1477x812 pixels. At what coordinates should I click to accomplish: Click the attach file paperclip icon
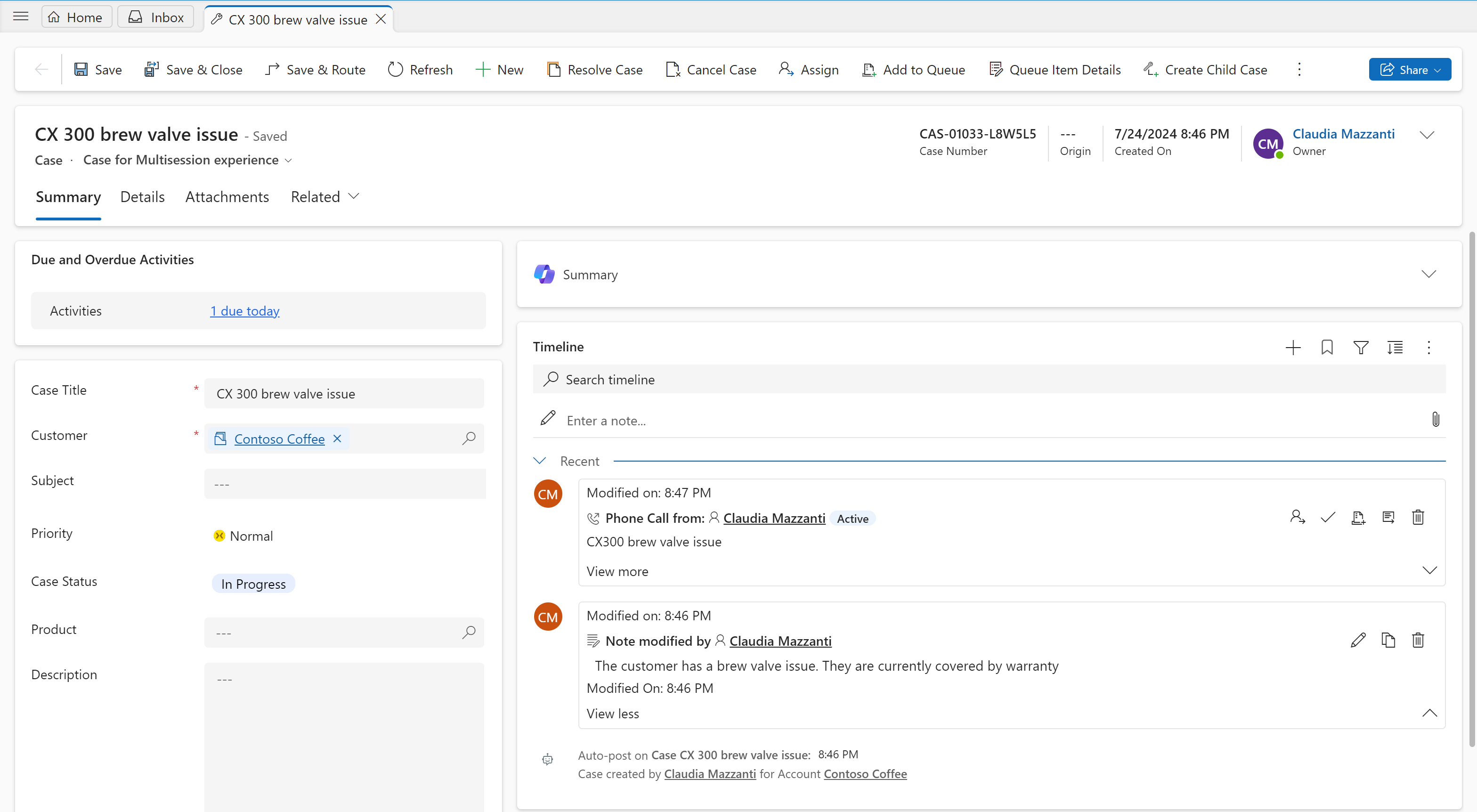[1435, 420]
